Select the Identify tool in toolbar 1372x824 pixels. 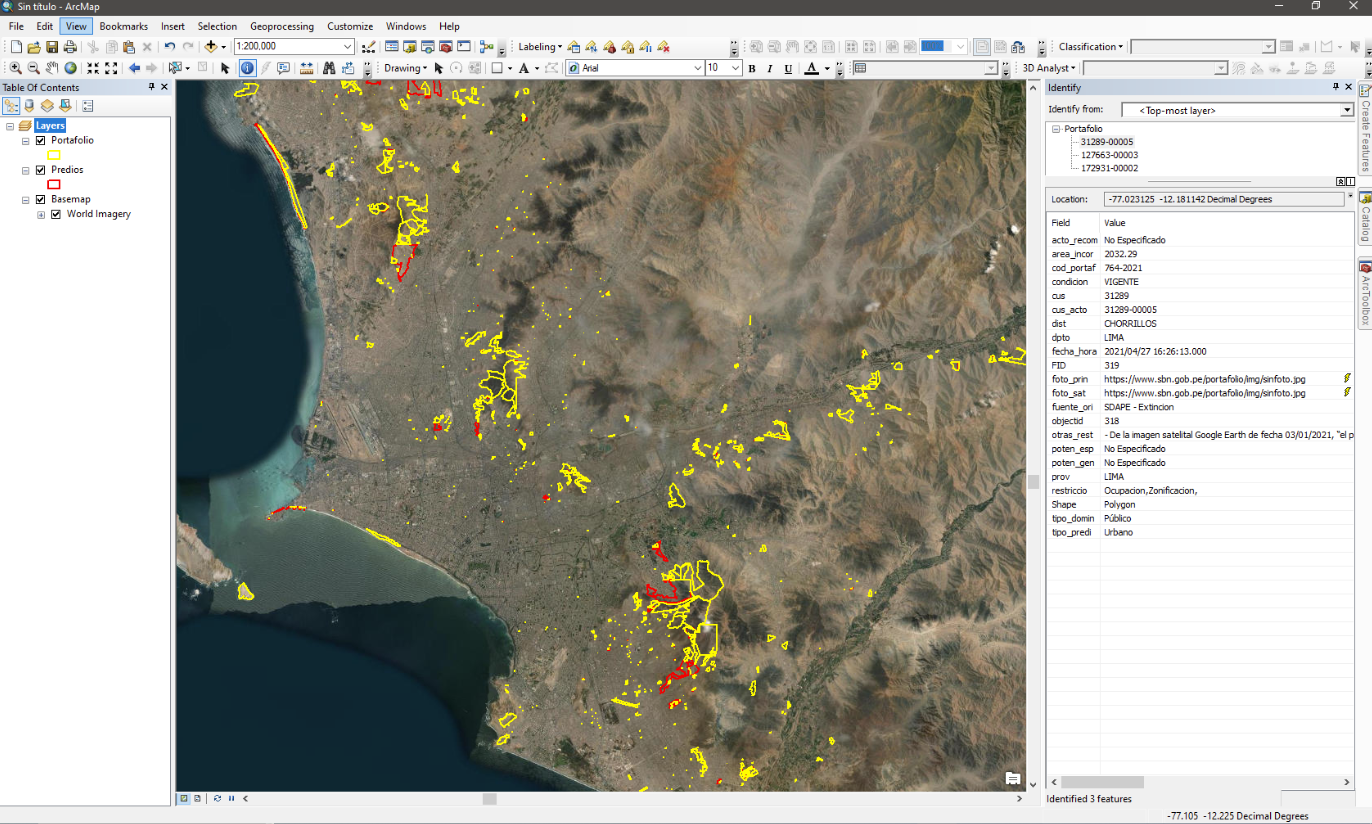(247, 68)
